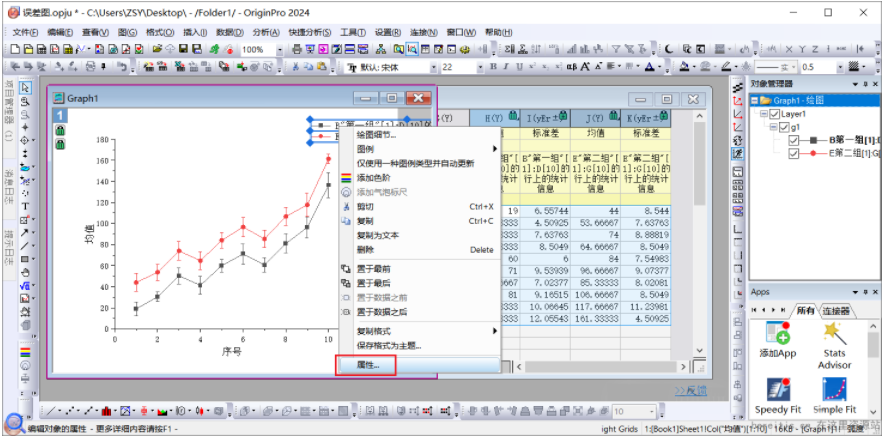Click the Add data filter funnel icon
Image resolution: width=884 pixels, height=437 pixels.
point(617,49)
